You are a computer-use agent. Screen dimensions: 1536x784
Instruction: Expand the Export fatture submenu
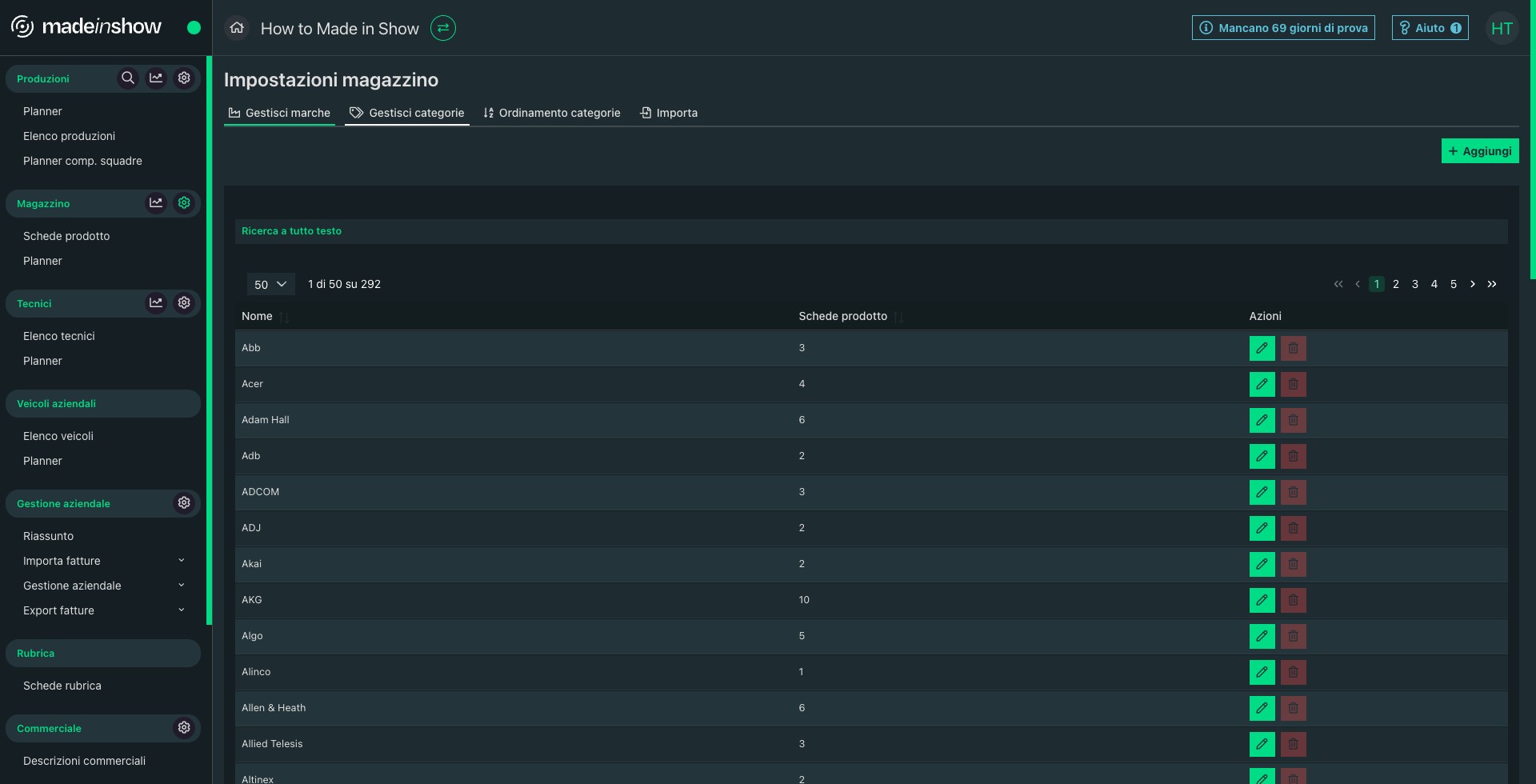[181, 610]
